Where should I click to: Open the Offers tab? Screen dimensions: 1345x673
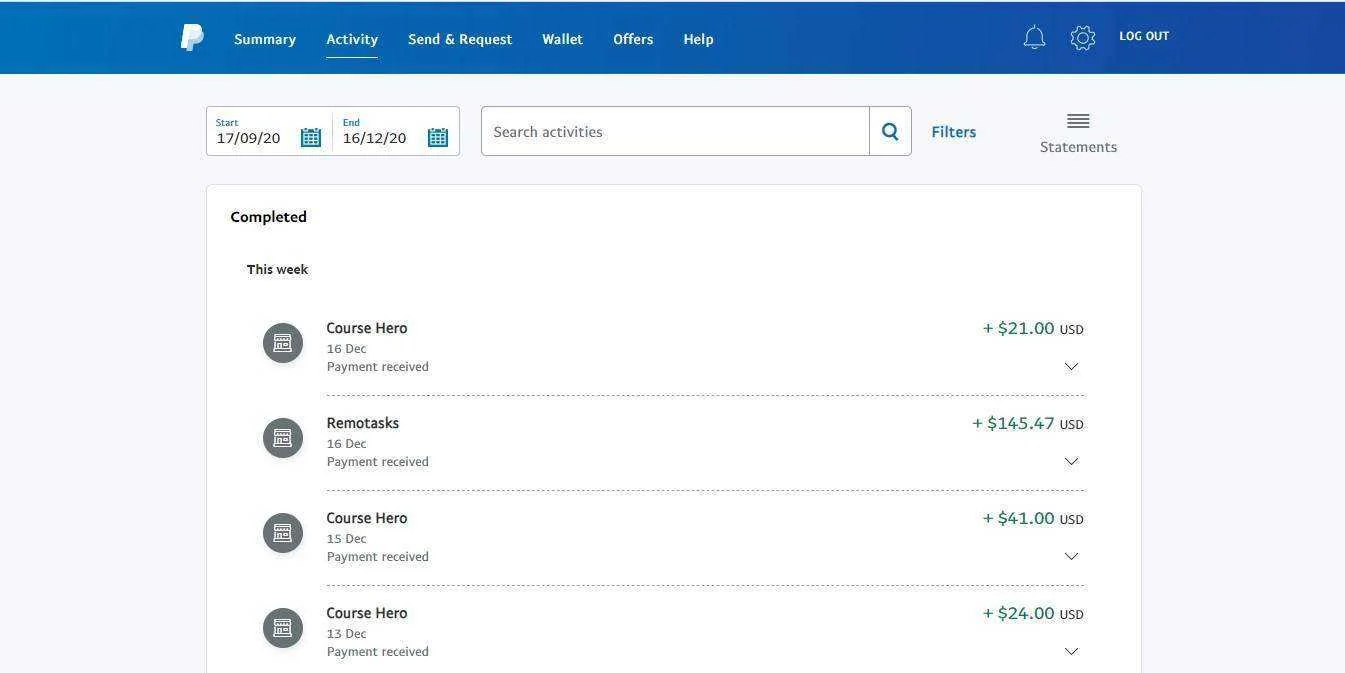pyautogui.click(x=633, y=39)
